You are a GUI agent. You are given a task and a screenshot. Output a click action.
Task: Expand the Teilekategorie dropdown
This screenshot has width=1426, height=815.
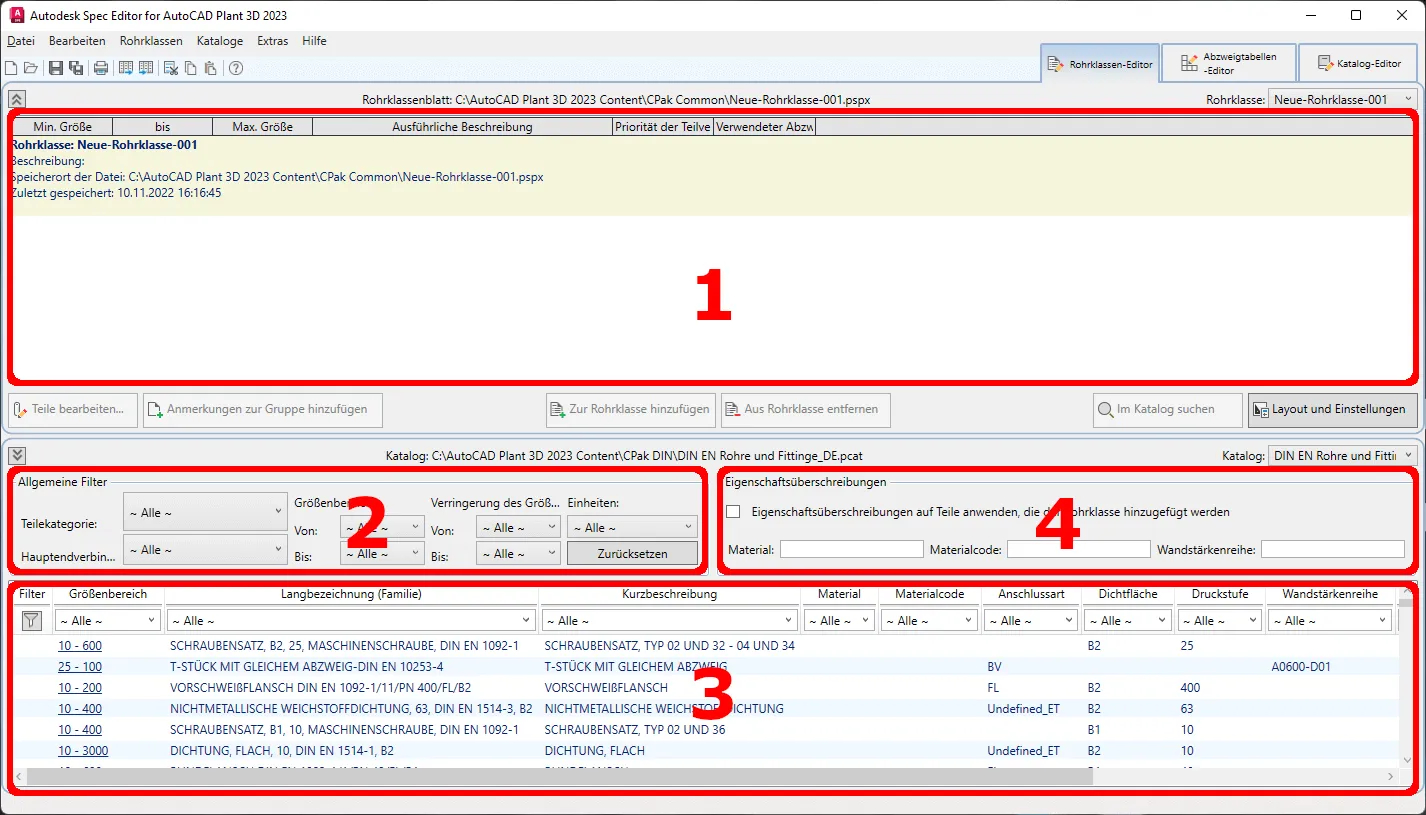[205, 512]
